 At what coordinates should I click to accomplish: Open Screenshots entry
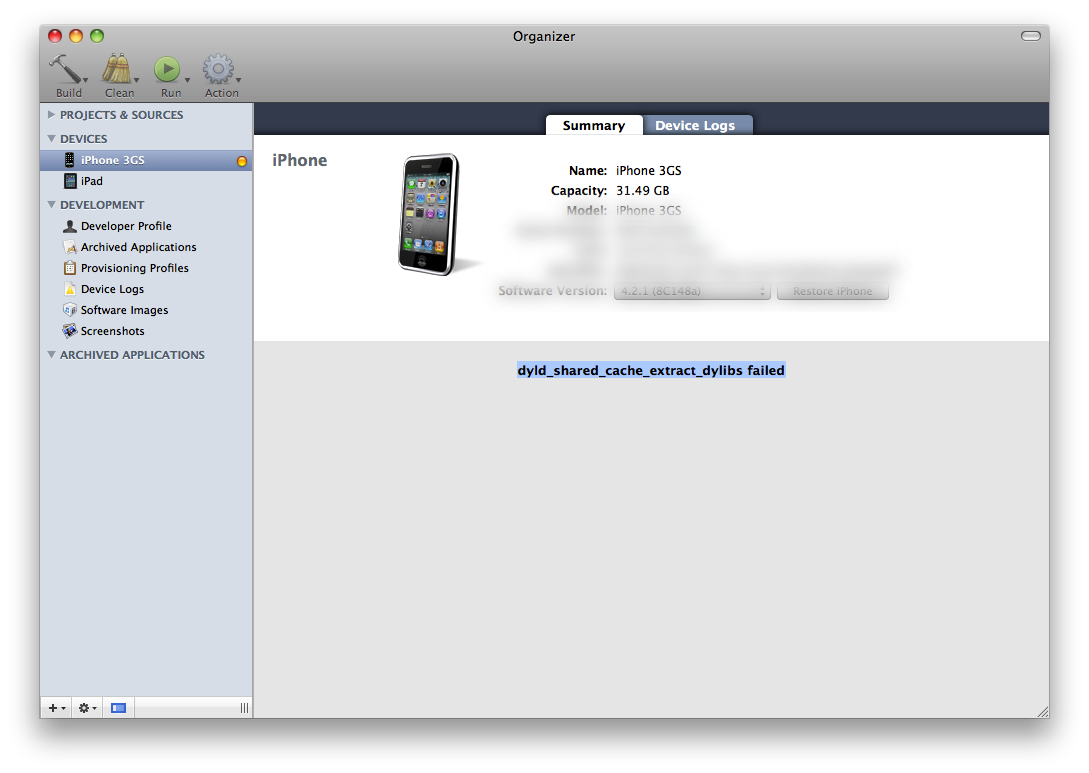113,331
